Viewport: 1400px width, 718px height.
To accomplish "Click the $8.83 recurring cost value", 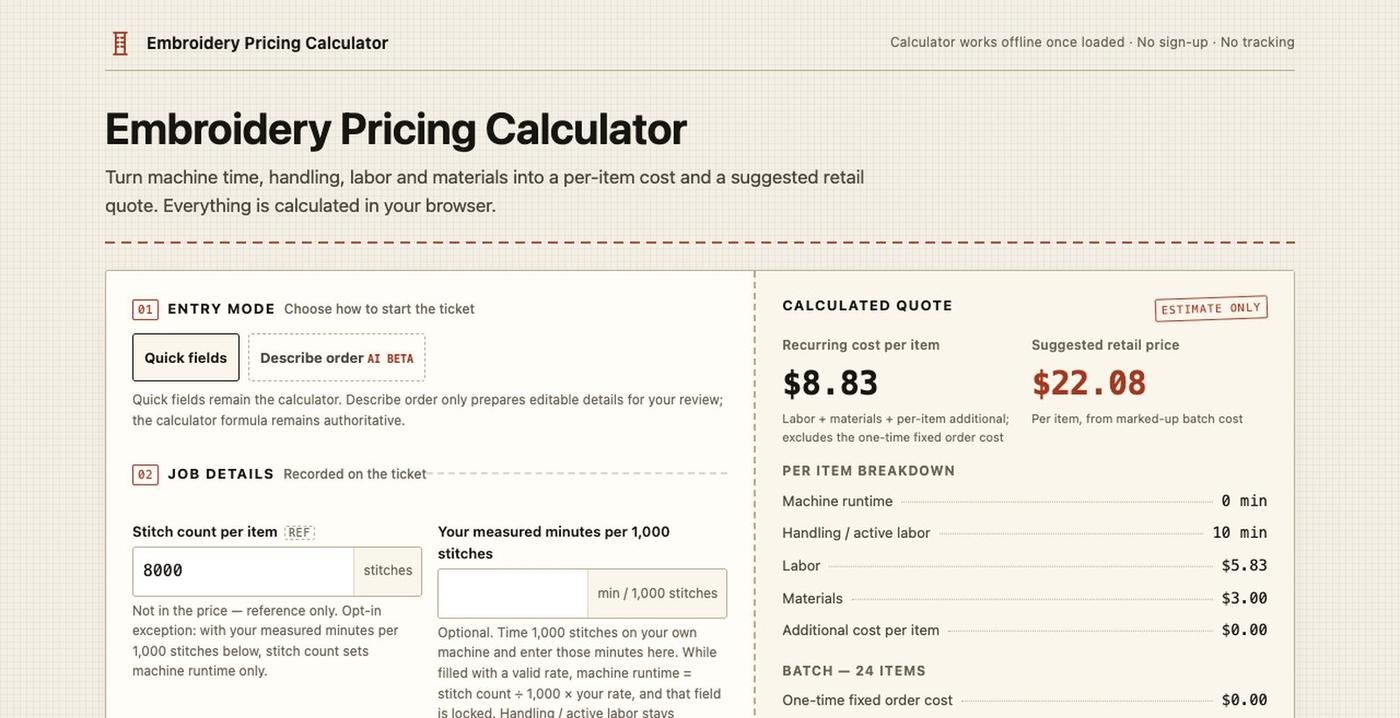I will 830,384.
